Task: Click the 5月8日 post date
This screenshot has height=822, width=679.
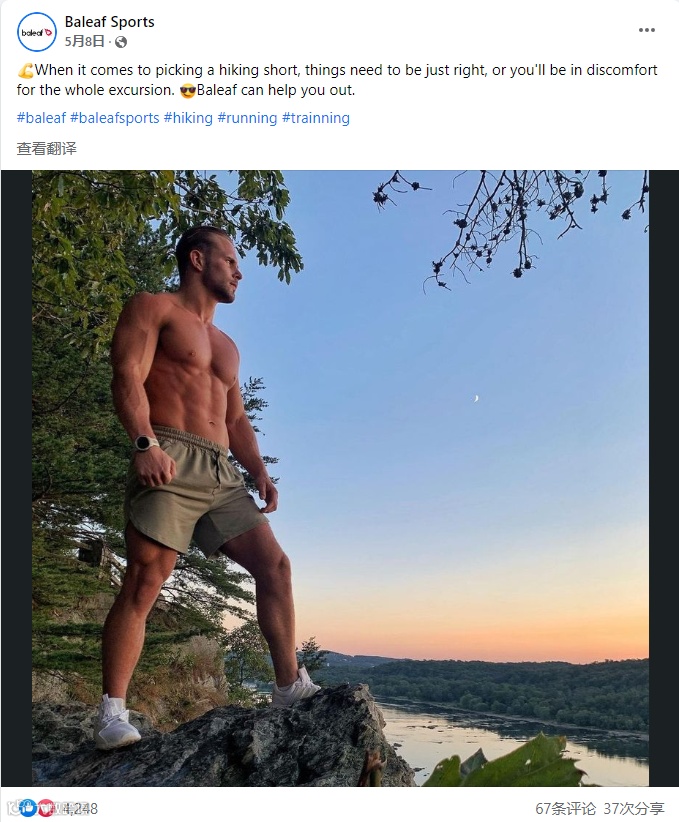Action: [x=84, y=42]
